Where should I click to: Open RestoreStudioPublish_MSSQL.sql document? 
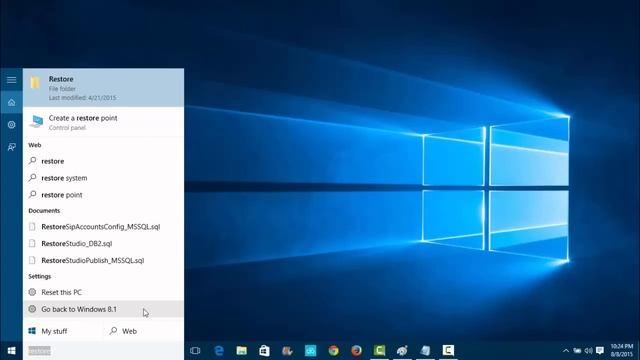(x=103, y=260)
